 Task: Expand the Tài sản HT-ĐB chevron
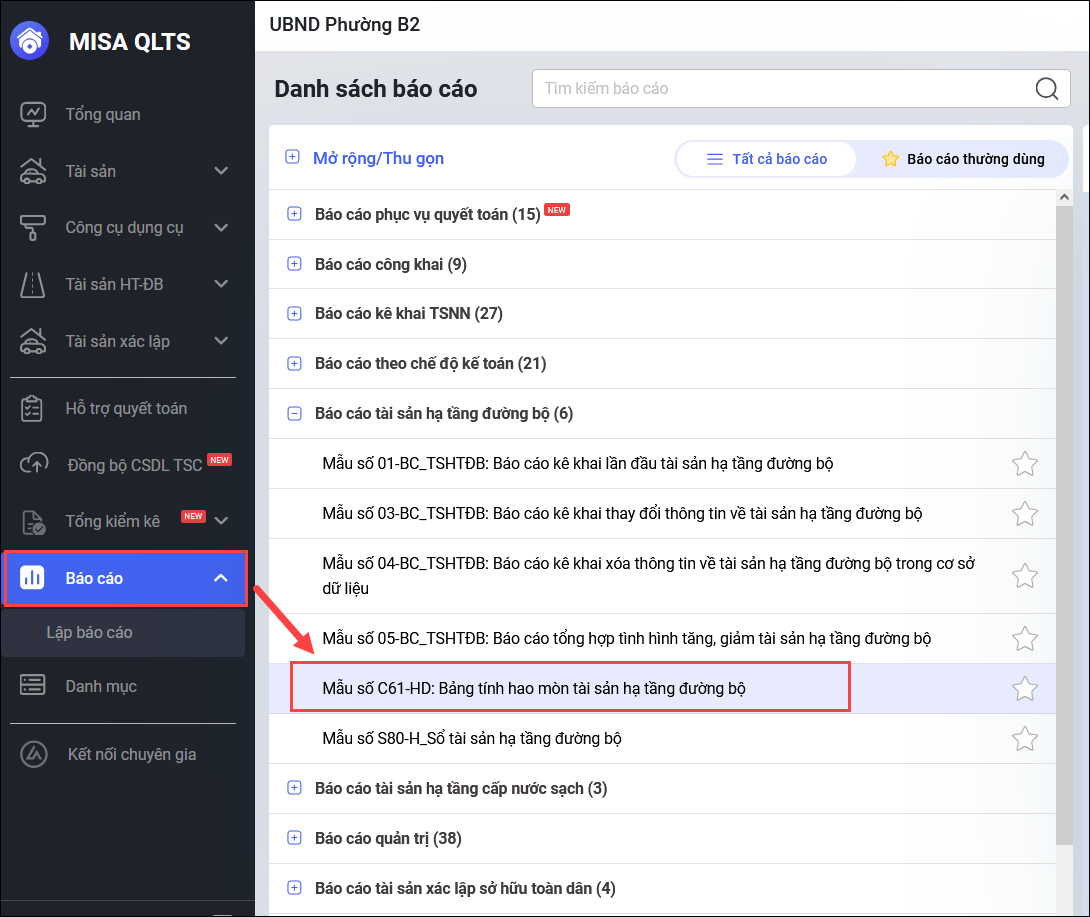[x=221, y=284]
